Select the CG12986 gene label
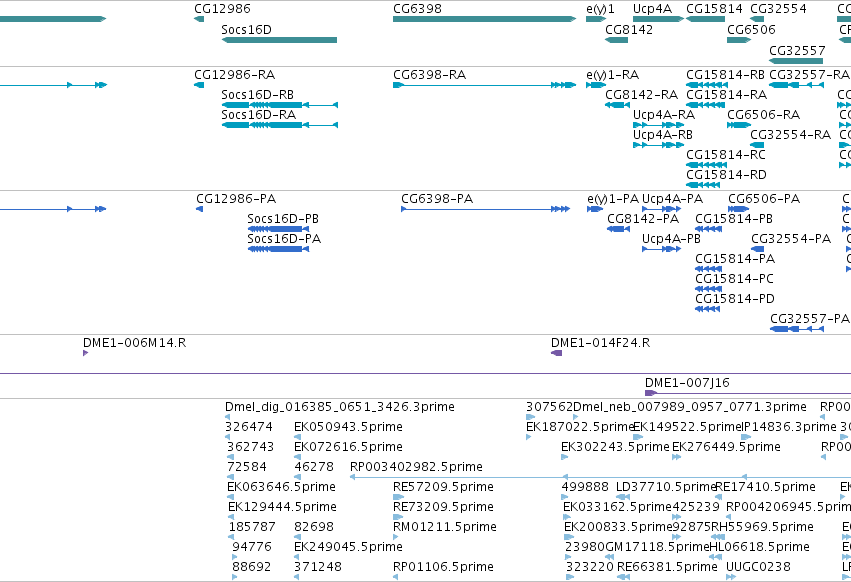 (x=223, y=9)
